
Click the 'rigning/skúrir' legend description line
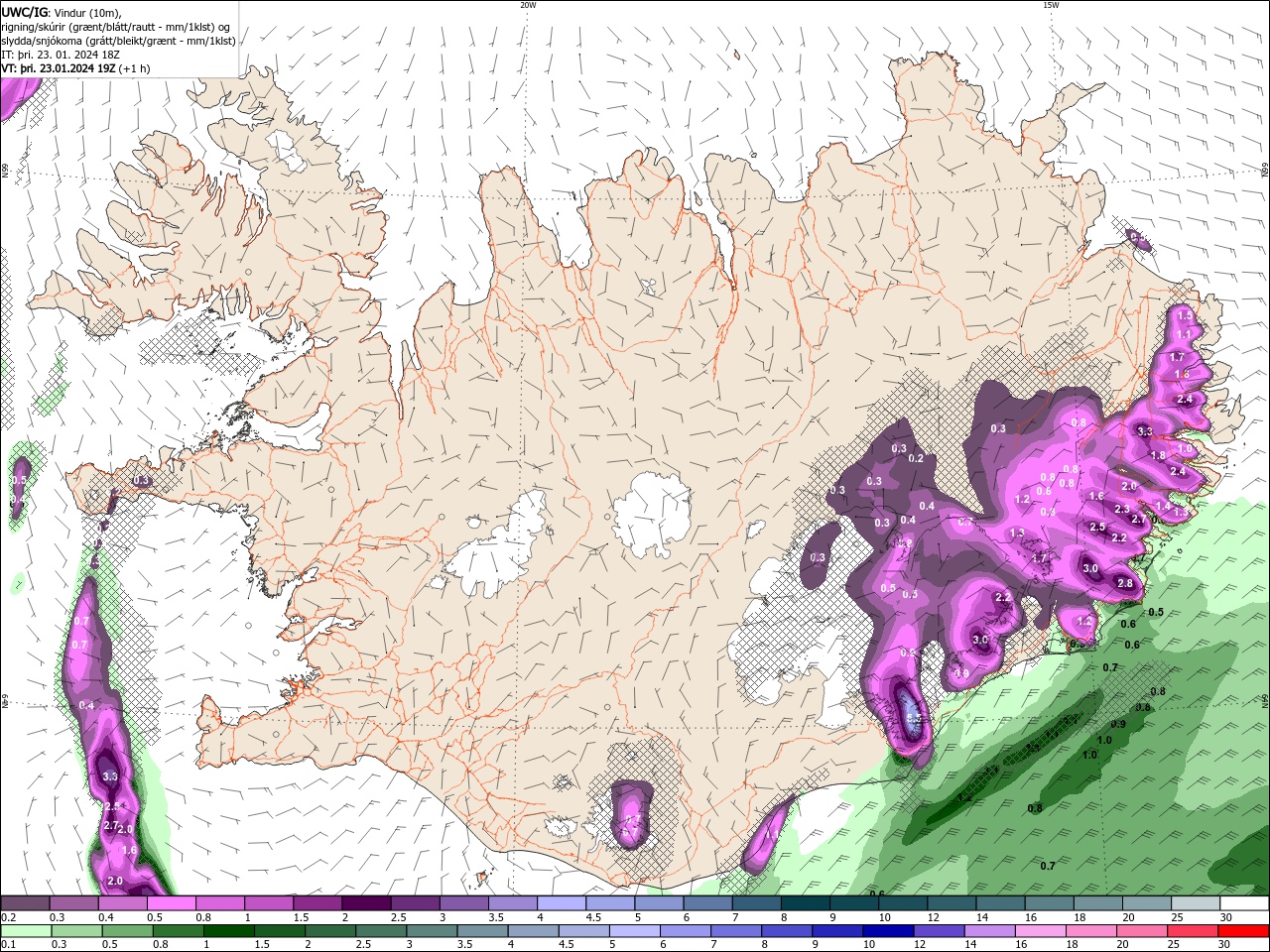tap(116, 27)
